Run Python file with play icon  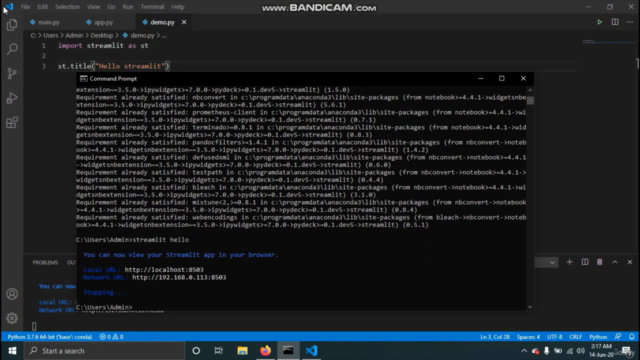pyautogui.click(x=600, y=22)
